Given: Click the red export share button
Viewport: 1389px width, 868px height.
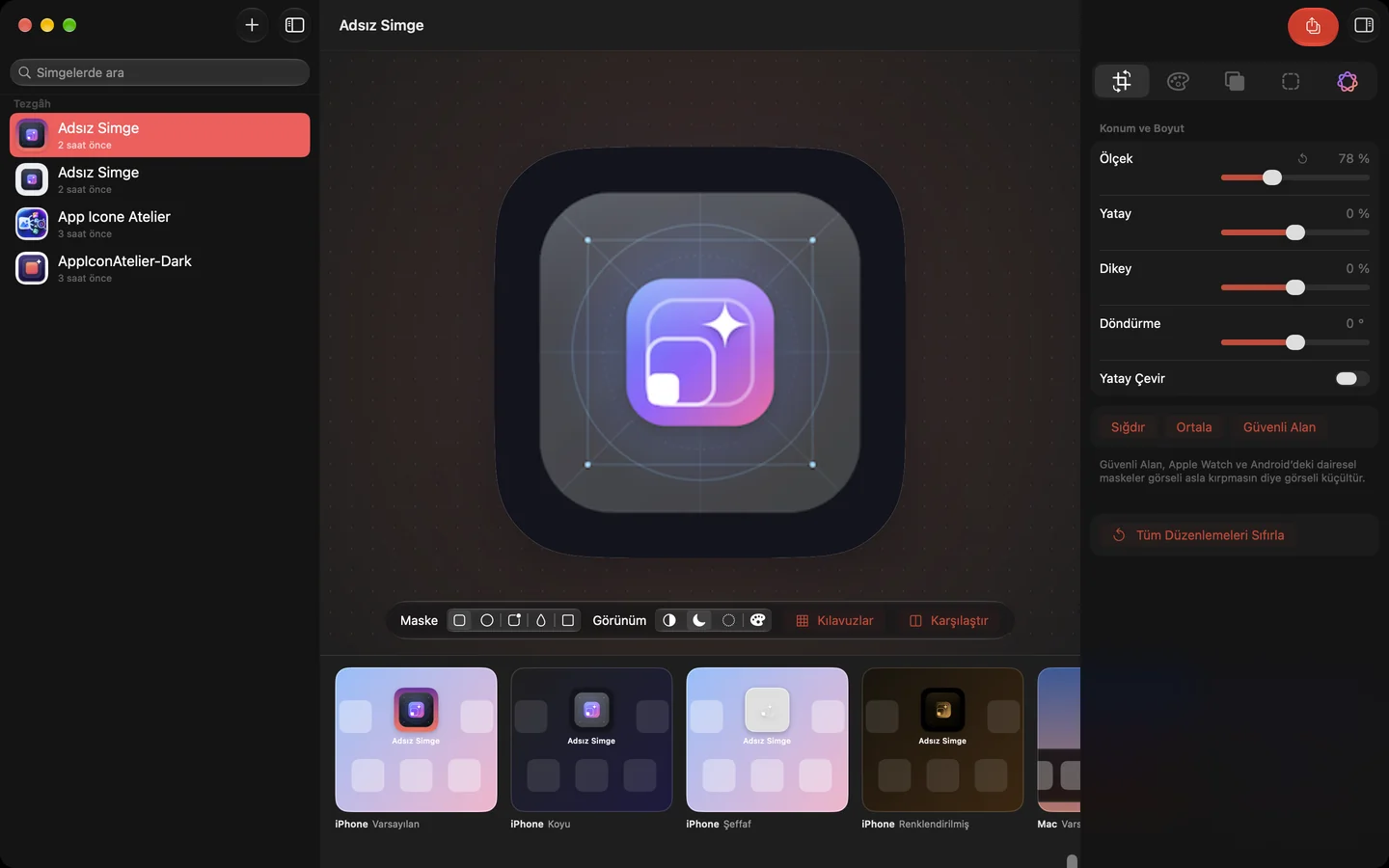Looking at the screenshot, I should click(1313, 26).
